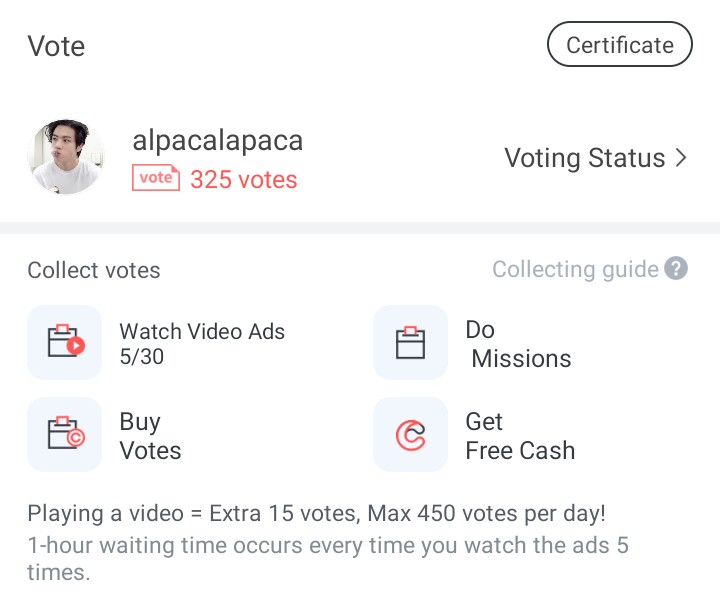Tap the Buy Votes icon
Viewport: 720px width, 603px height.
pyautogui.click(x=65, y=434)
